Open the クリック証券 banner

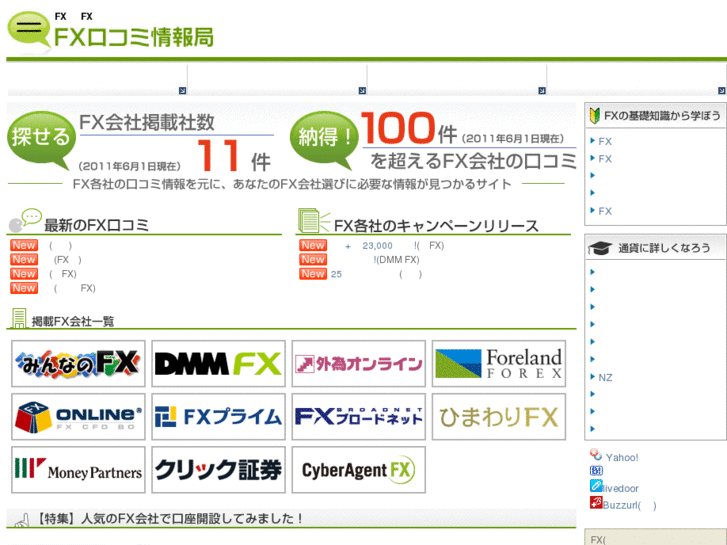pyautogui.click(x=218, y=470)
